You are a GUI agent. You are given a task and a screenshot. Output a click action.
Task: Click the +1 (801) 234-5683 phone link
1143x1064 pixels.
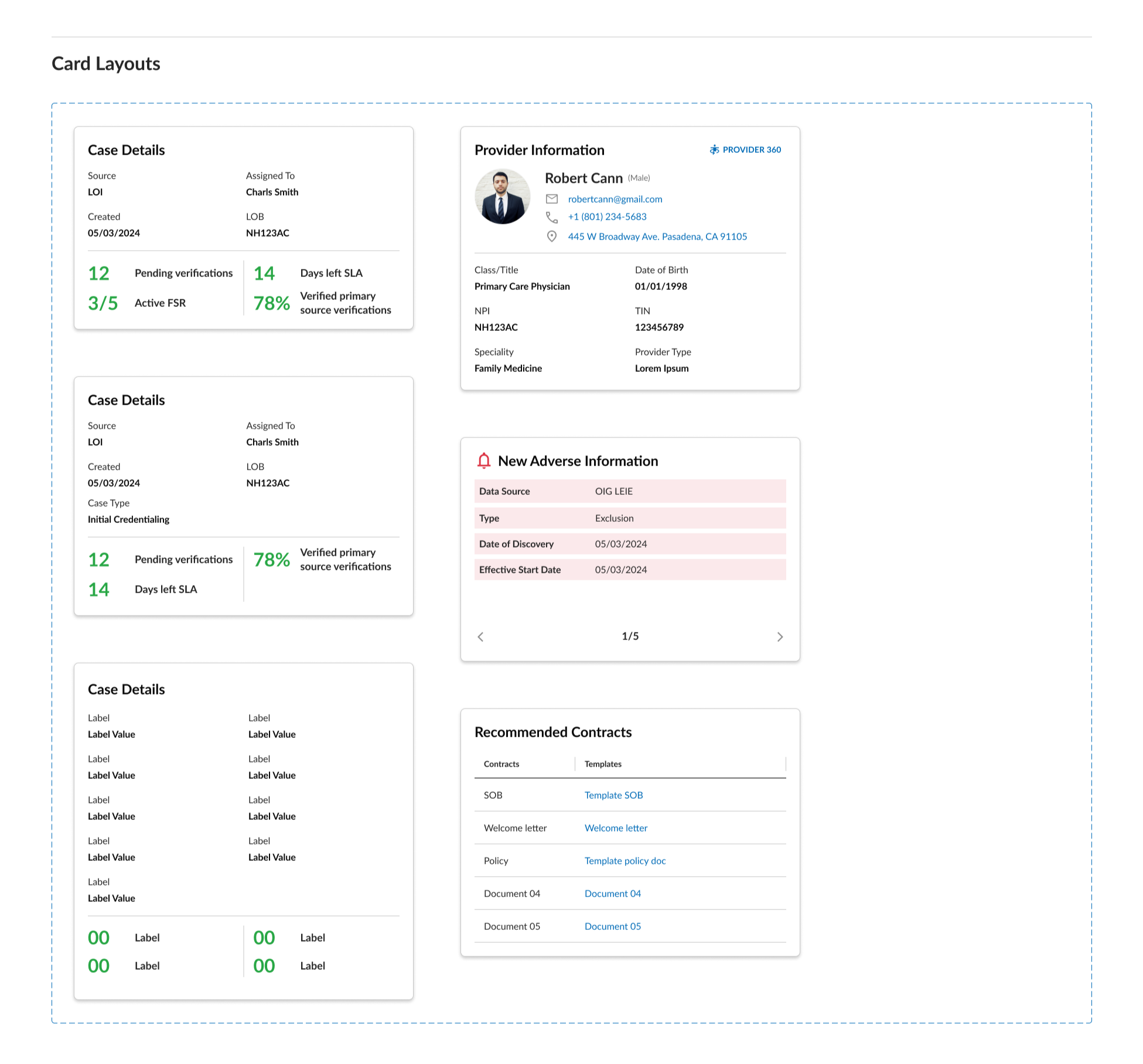click(x=607, y=217)
